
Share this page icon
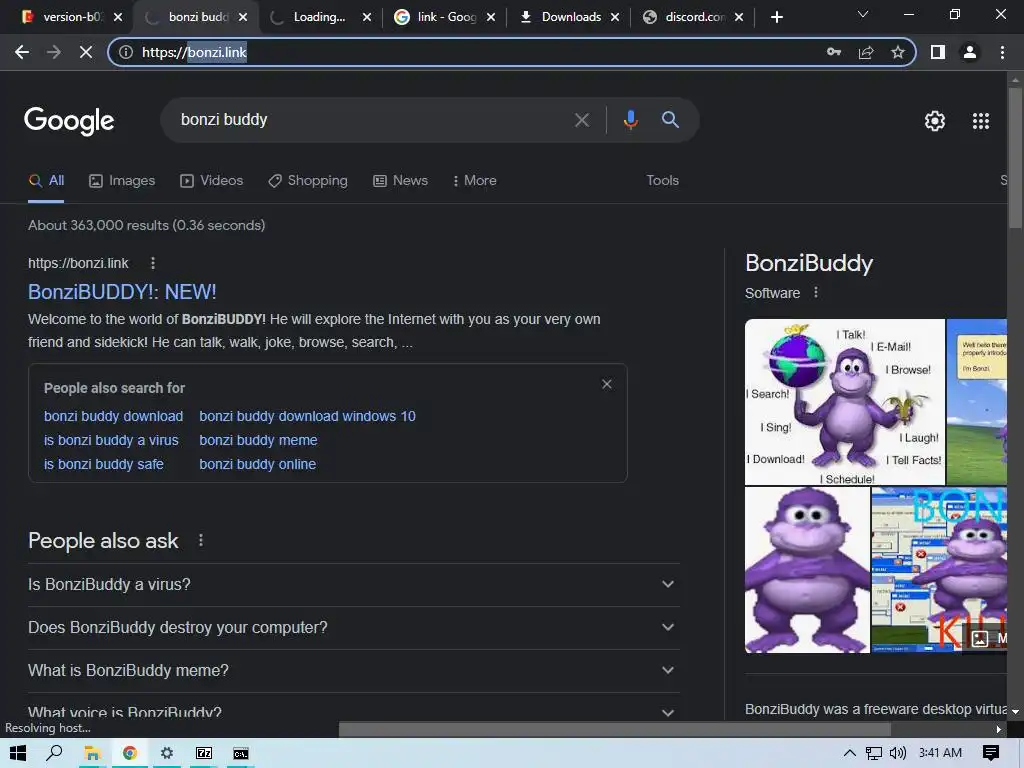[866, 52]
